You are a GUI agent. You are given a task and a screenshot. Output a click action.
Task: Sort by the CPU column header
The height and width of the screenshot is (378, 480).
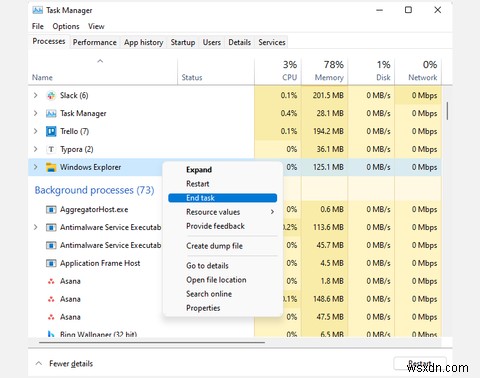[x=278, y=71]
